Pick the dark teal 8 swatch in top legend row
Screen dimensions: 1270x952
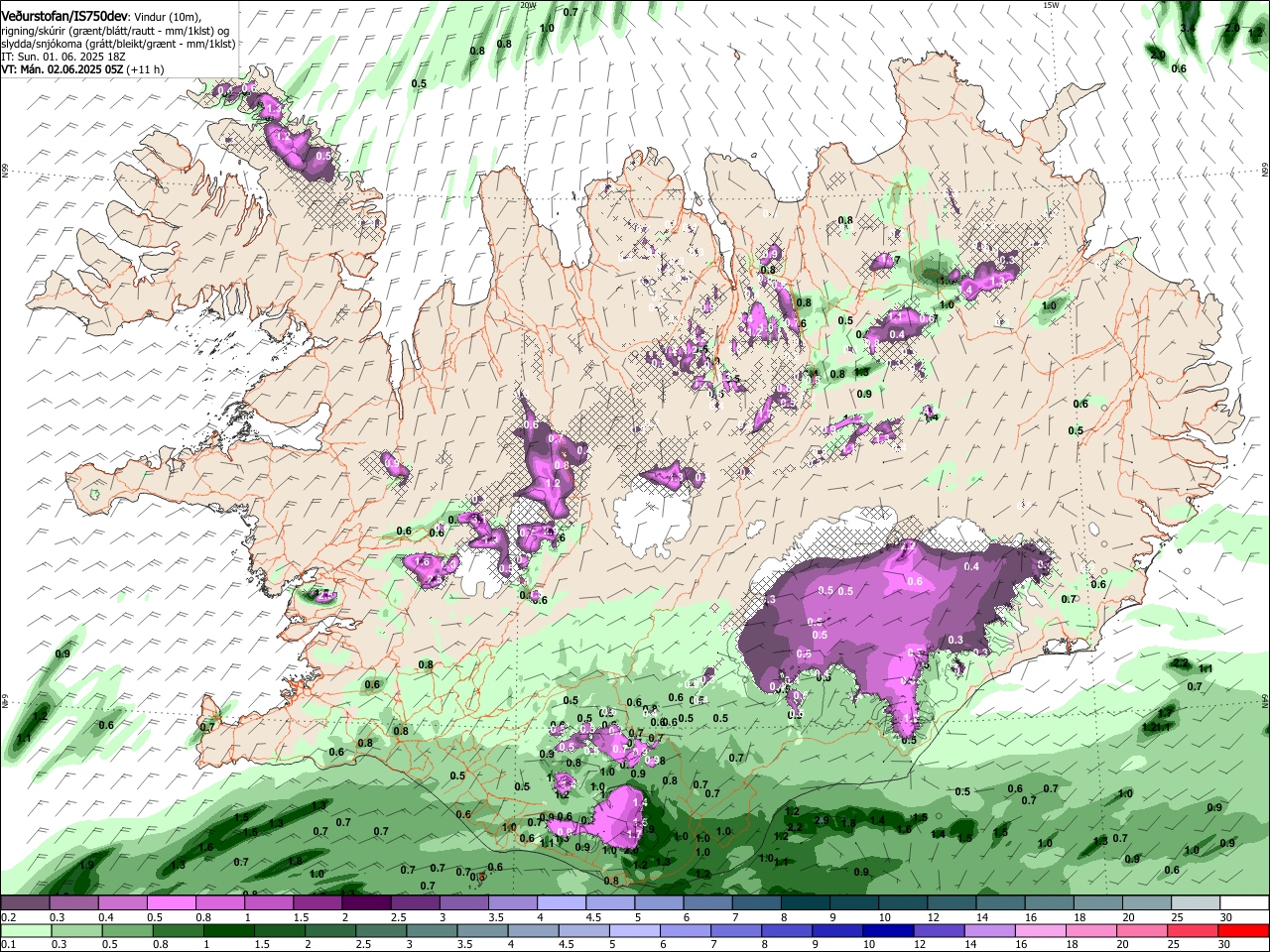point(806,903)
